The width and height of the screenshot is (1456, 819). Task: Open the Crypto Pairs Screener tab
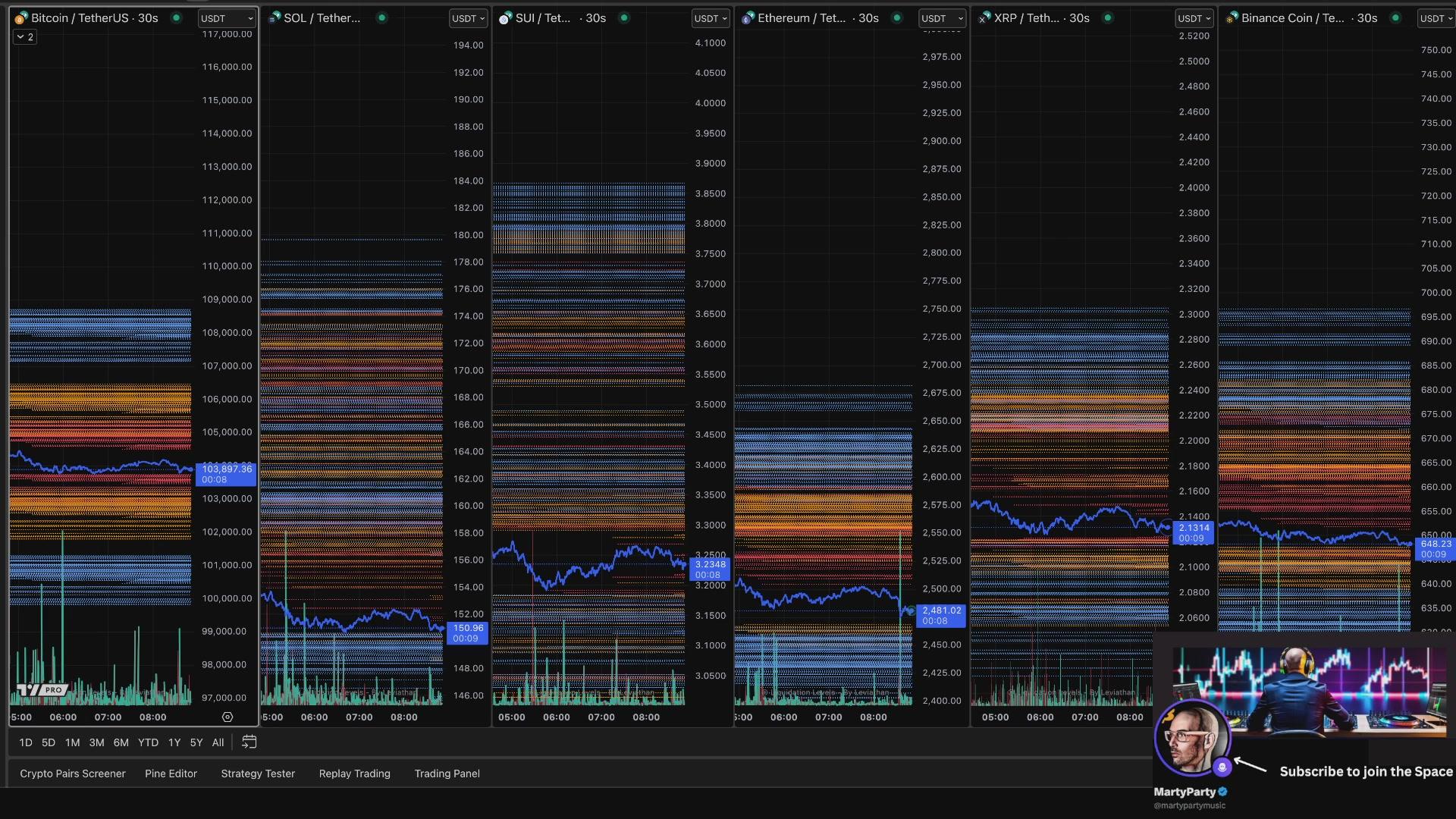[73, 773]
